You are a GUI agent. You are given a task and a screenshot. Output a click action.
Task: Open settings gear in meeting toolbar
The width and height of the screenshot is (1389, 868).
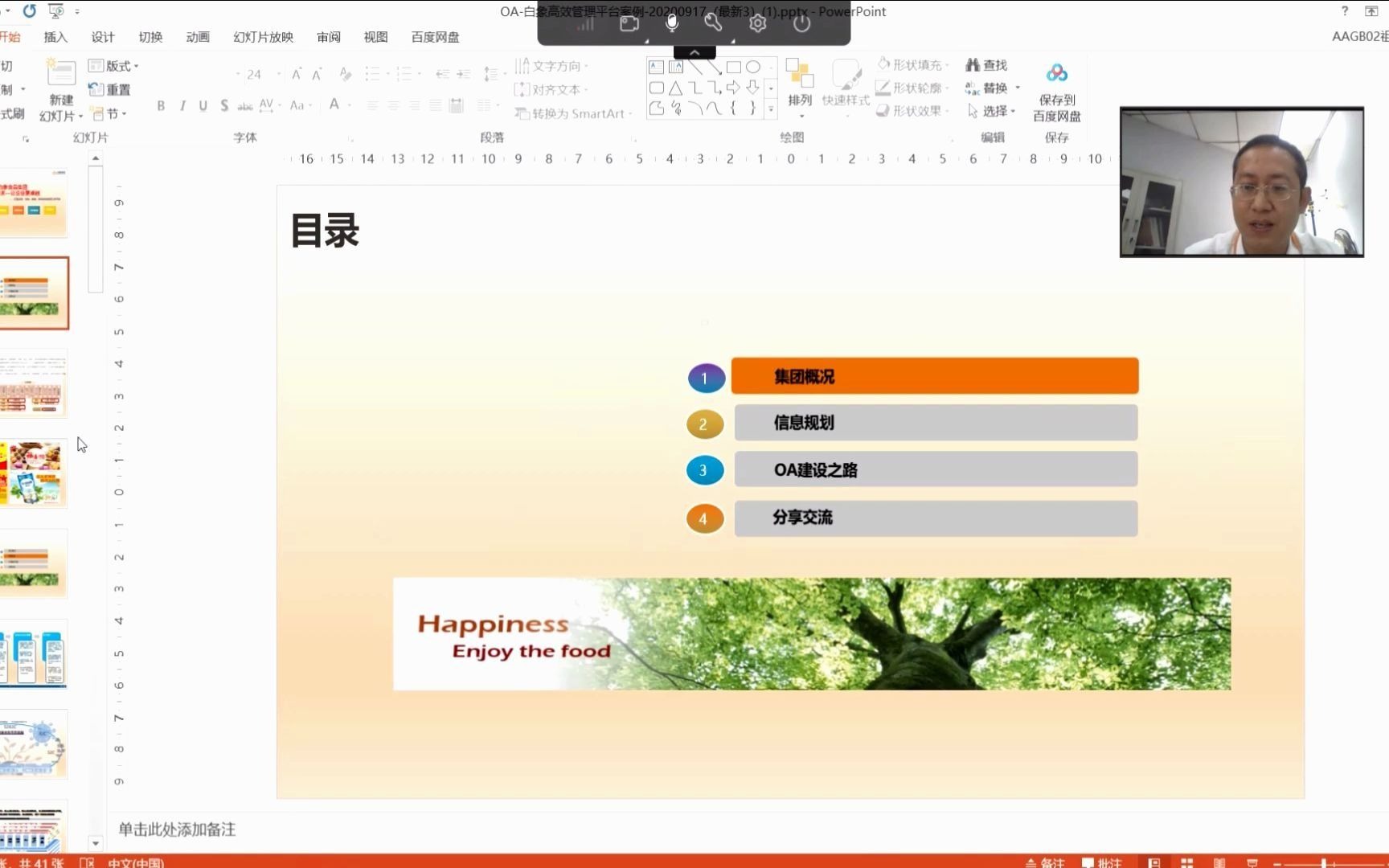(x=757, y=23)
